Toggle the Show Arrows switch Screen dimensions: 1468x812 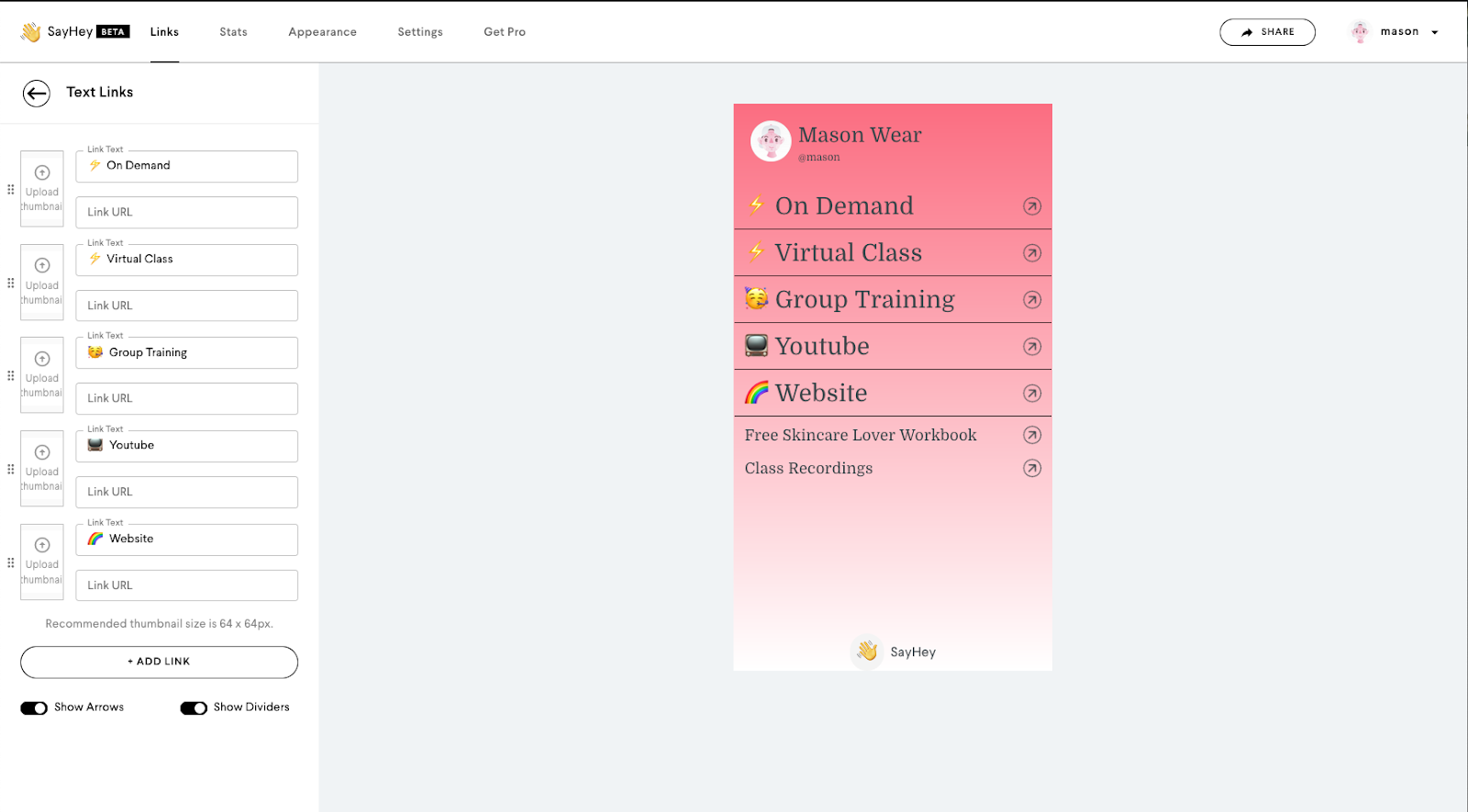tap(34, 708)
